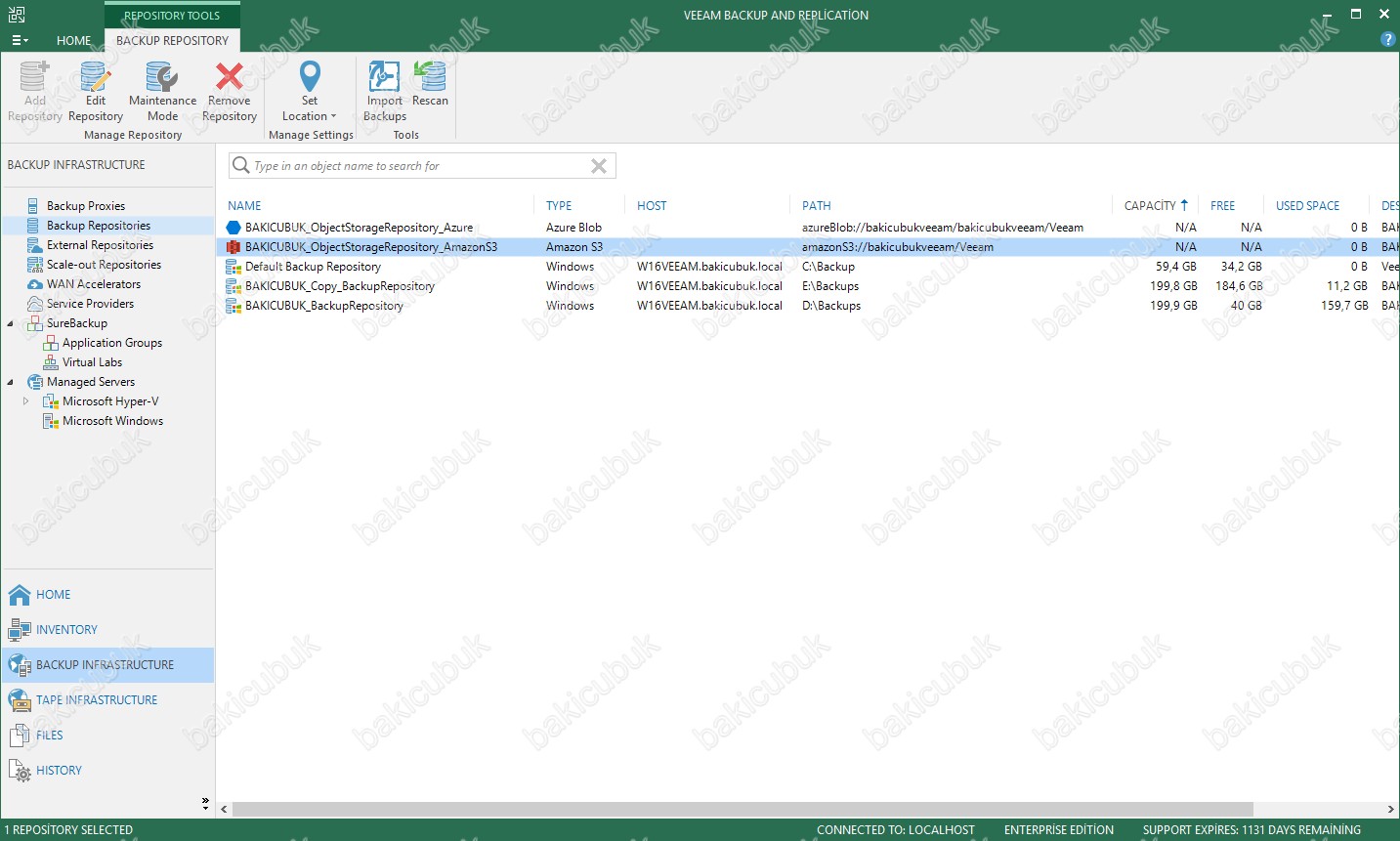Open WAN Accelerators node
1400x841 pixels.
tap(94, 284)
